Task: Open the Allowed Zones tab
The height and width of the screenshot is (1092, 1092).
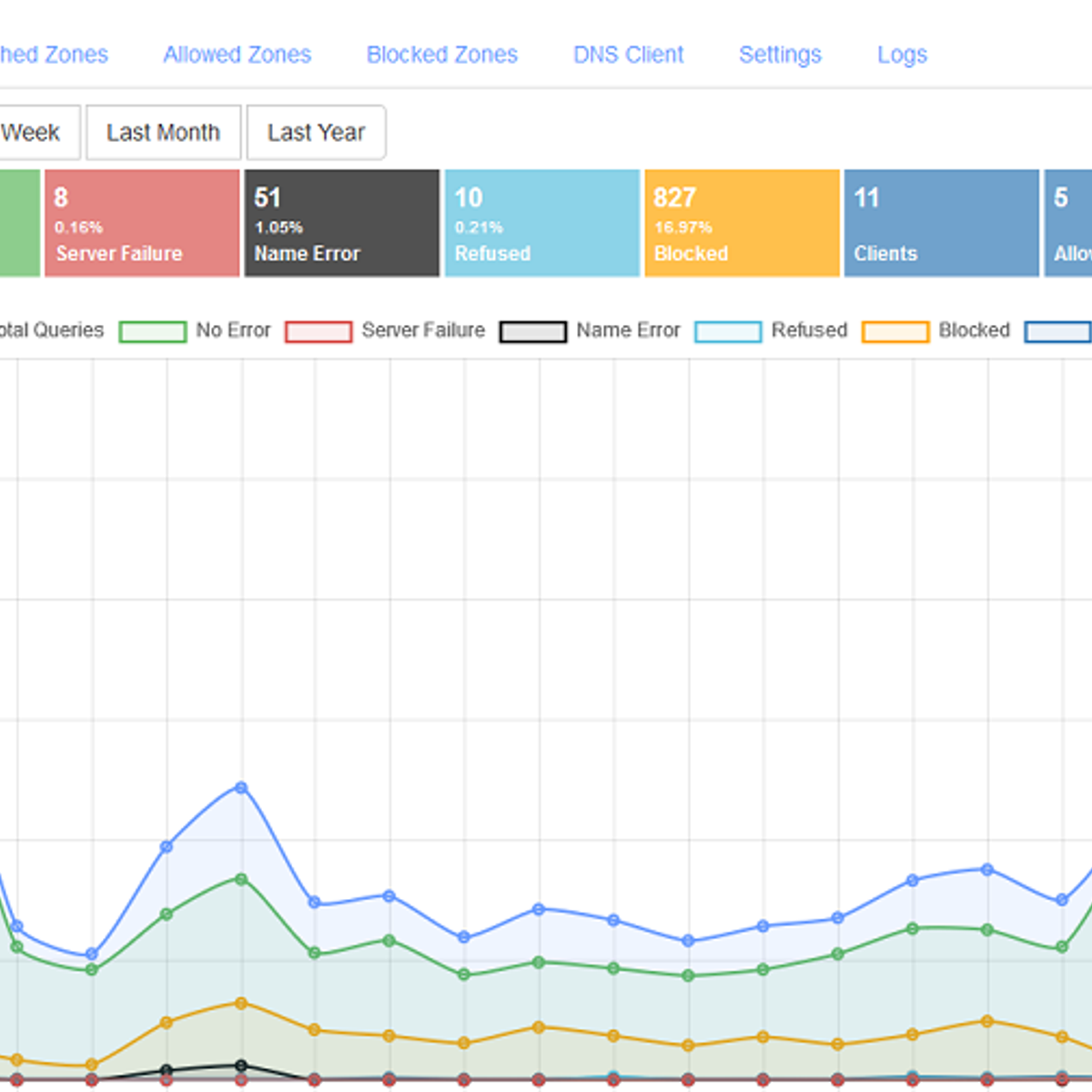Action: tap(237, 55)
